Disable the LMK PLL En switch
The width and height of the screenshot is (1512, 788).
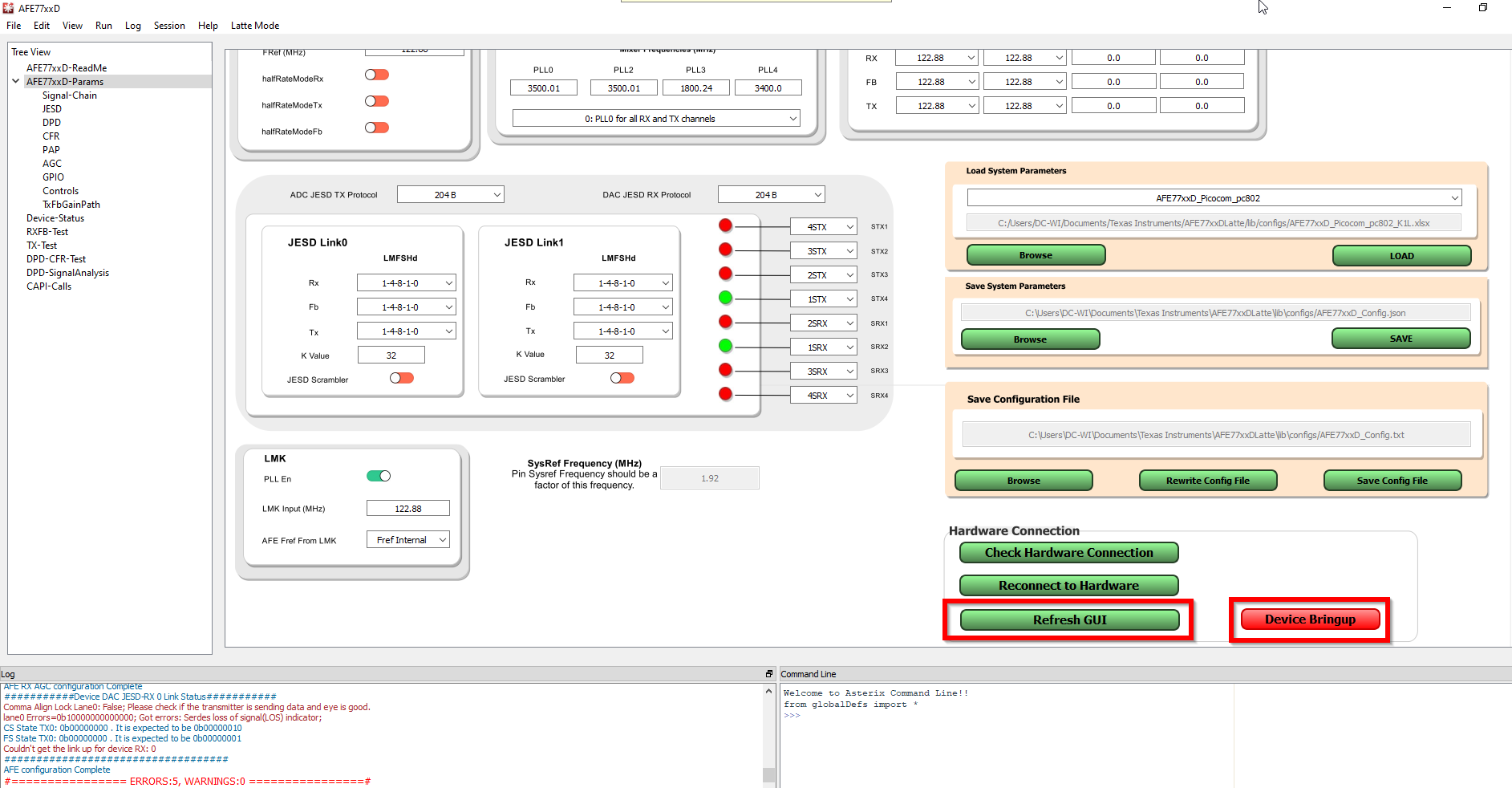379,476
